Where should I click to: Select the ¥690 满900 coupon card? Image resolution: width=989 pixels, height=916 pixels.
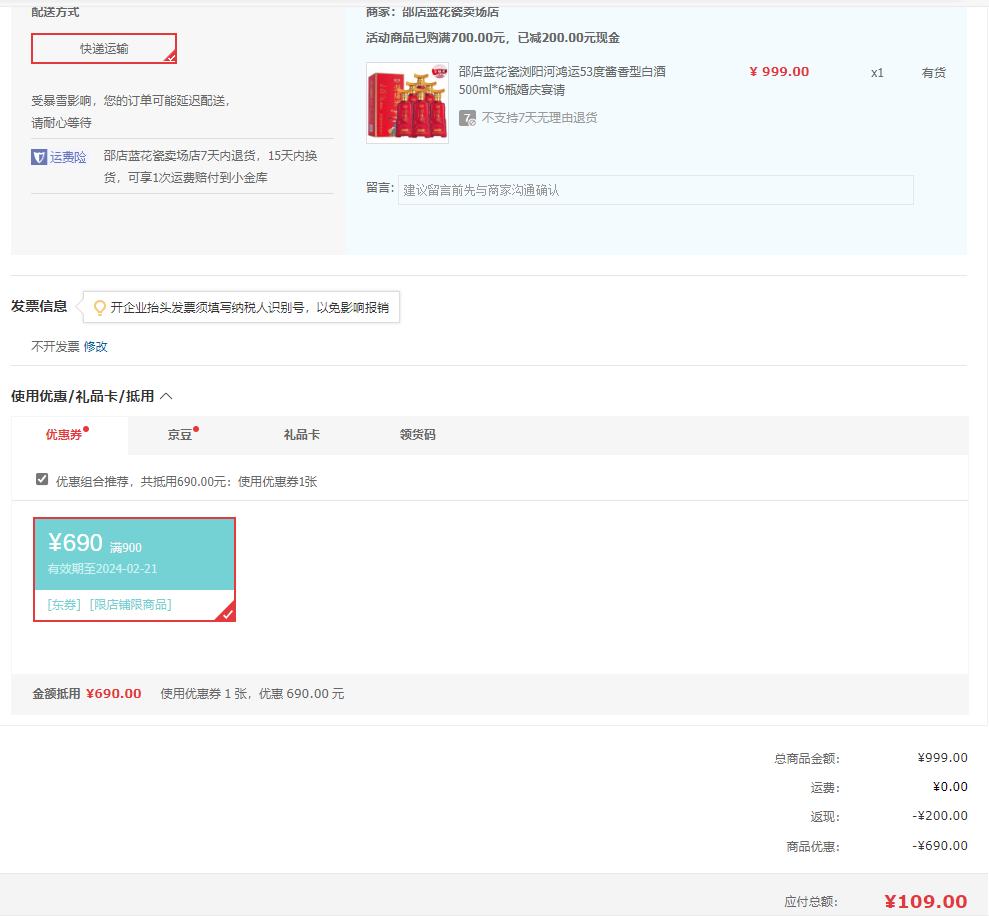[x=134, y=570]
